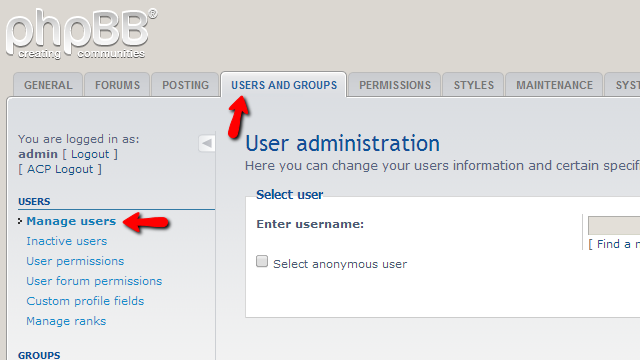Click the phpBB logo
The image size is (640, 360).
click(x=81, y=34)
